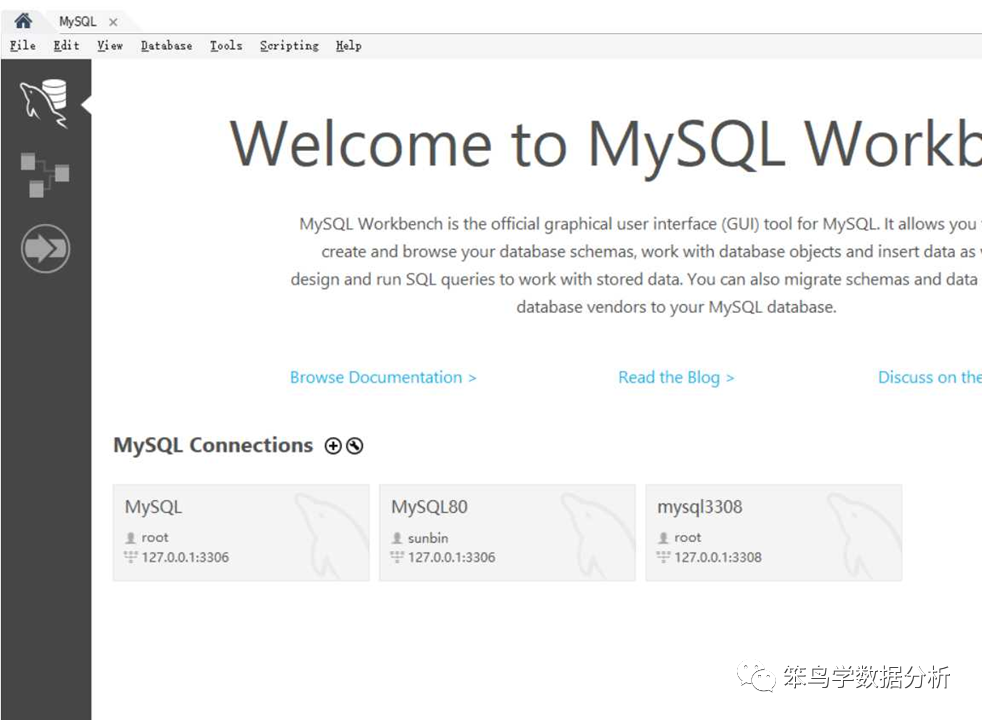Open the MySQL80 sunbin connection tile
The height and width of the screenshot is (720, 982).
coord(507,533)
